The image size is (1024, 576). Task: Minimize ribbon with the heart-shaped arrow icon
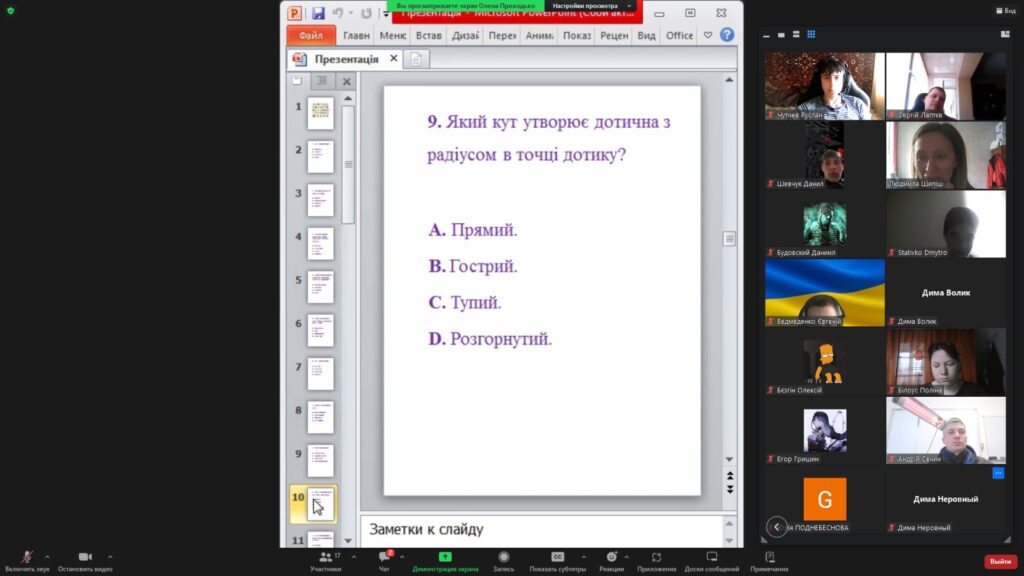(708, 35)
